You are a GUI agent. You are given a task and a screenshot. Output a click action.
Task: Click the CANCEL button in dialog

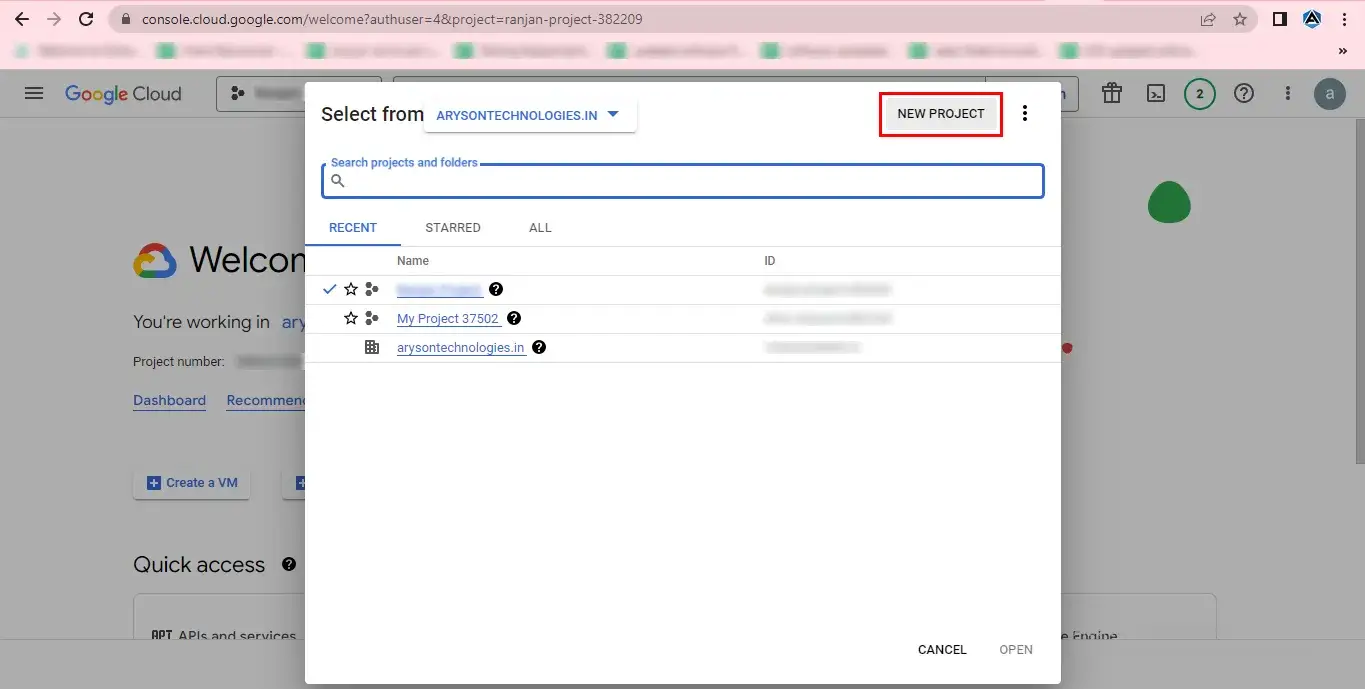click(942, 650)
